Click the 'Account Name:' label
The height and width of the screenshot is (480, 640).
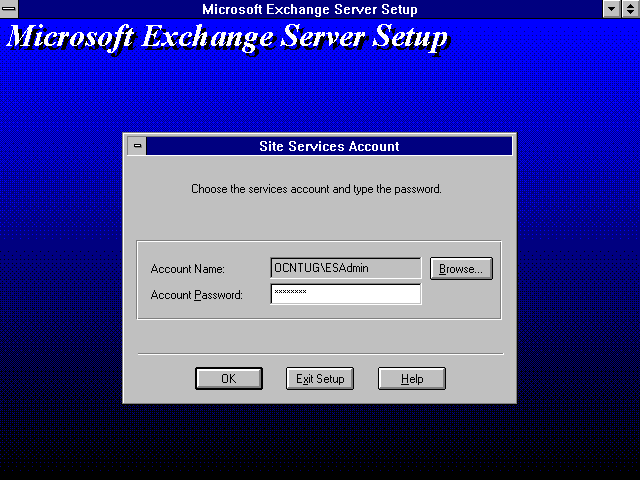click(x=188, y=269)
